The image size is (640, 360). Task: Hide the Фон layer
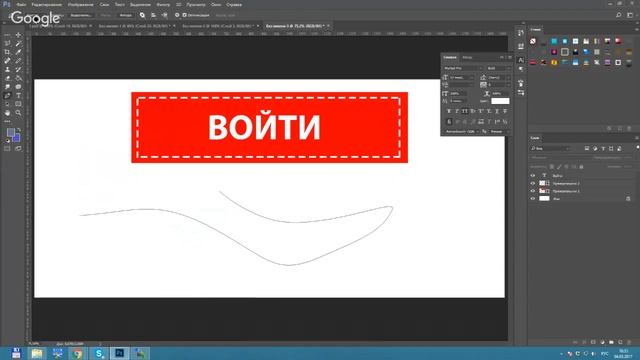tap(533, 198)
